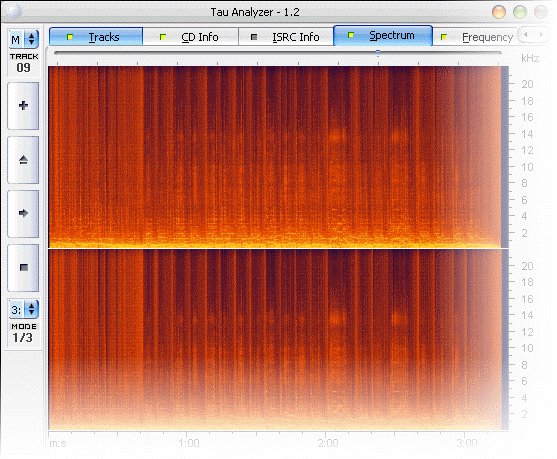Open the CD Info tab
557x459 pixels.
click(x=191, y=37)
